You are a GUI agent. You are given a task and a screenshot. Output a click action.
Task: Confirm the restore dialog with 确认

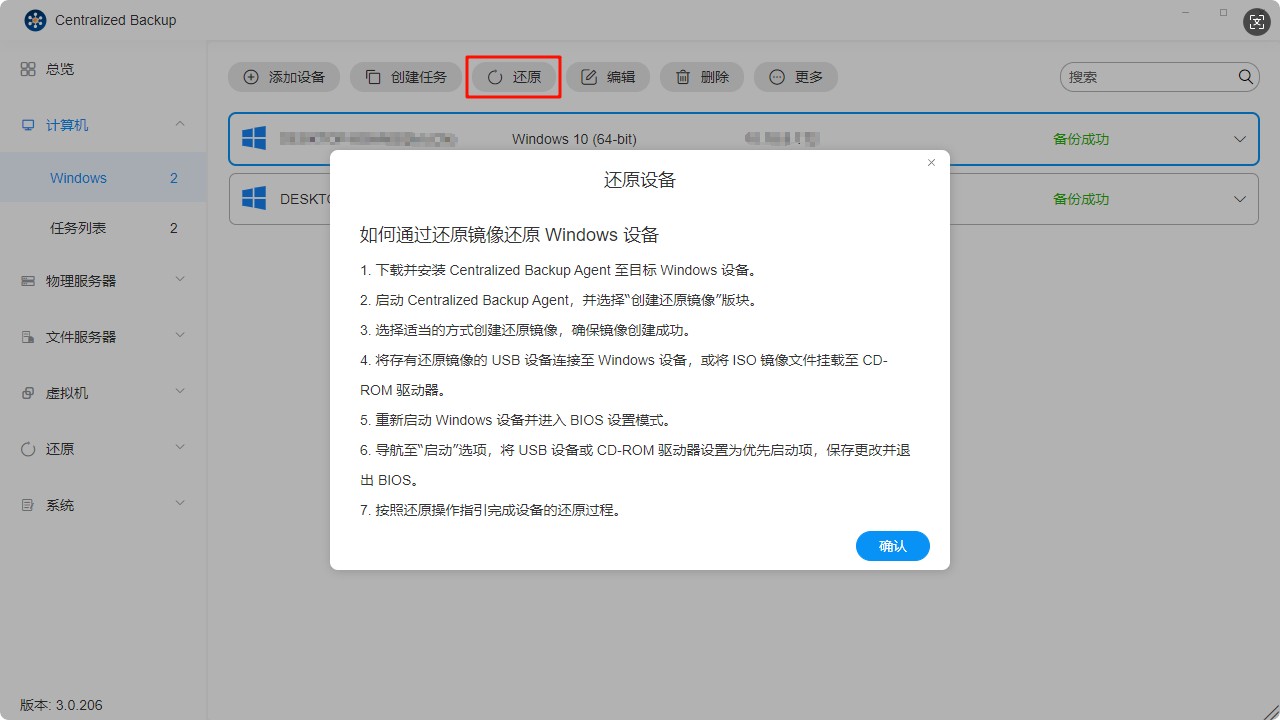pyautogui.click(x=892, y=546)
